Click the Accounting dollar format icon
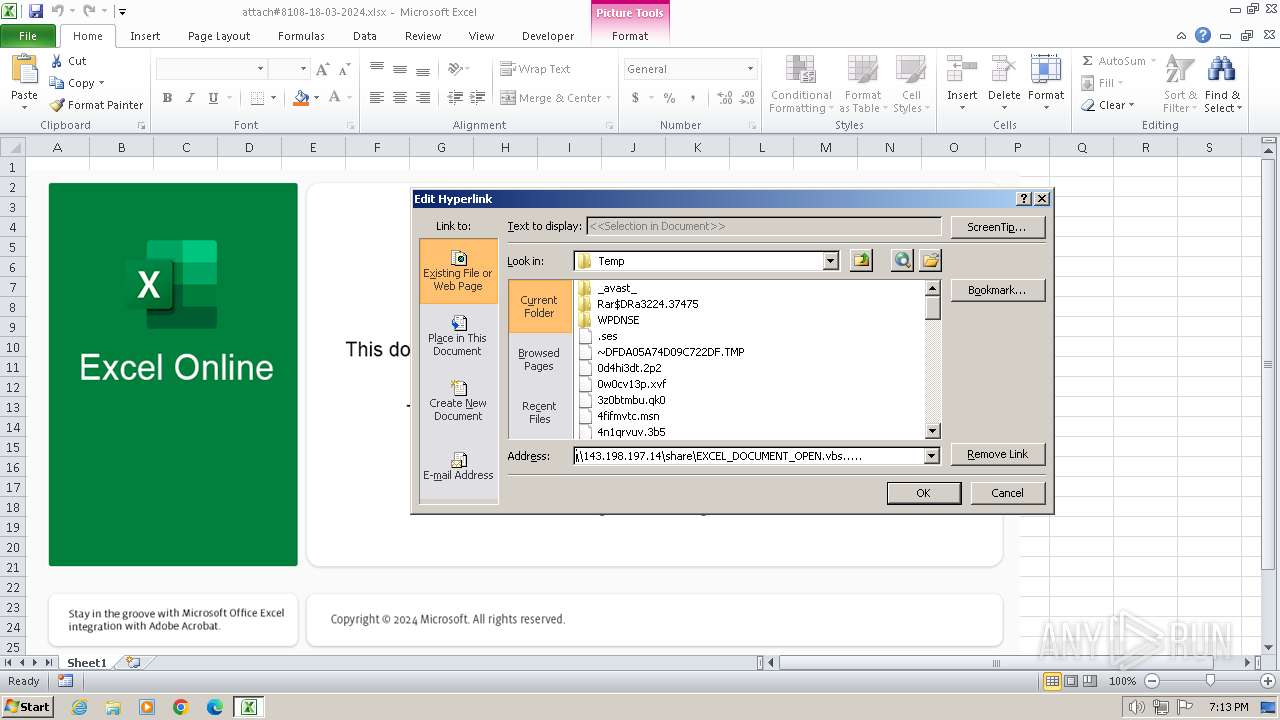 click(x=635, y=98)
